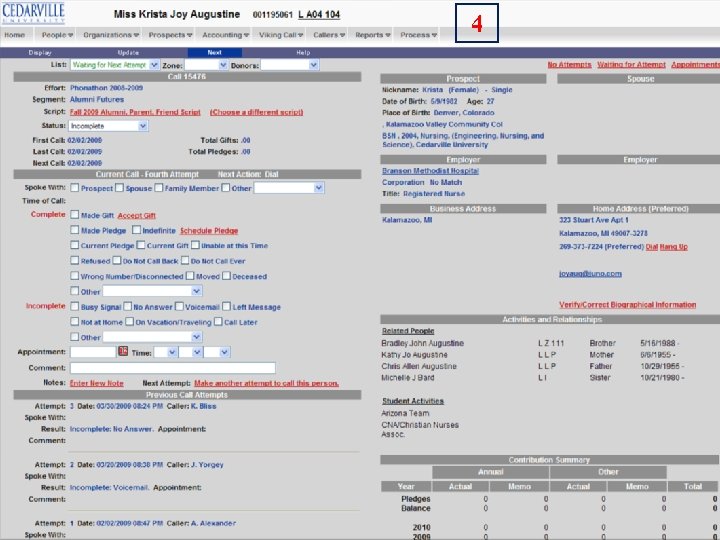Select the No Answer checkbox
Viewport: 720px width, 540px height.
pos(128,306)
